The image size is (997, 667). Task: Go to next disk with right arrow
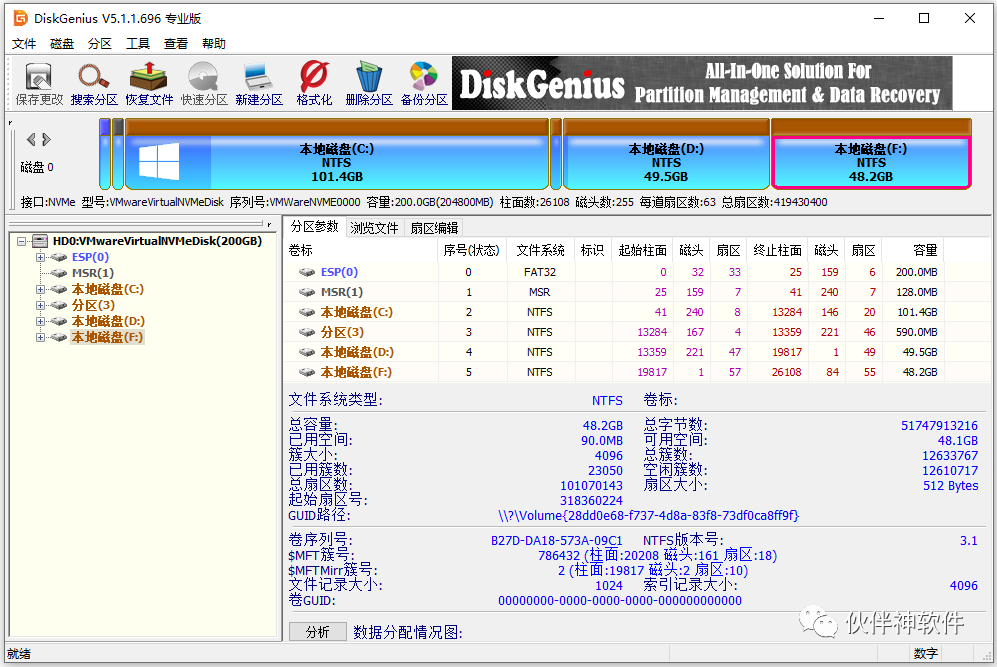point(46,139)
